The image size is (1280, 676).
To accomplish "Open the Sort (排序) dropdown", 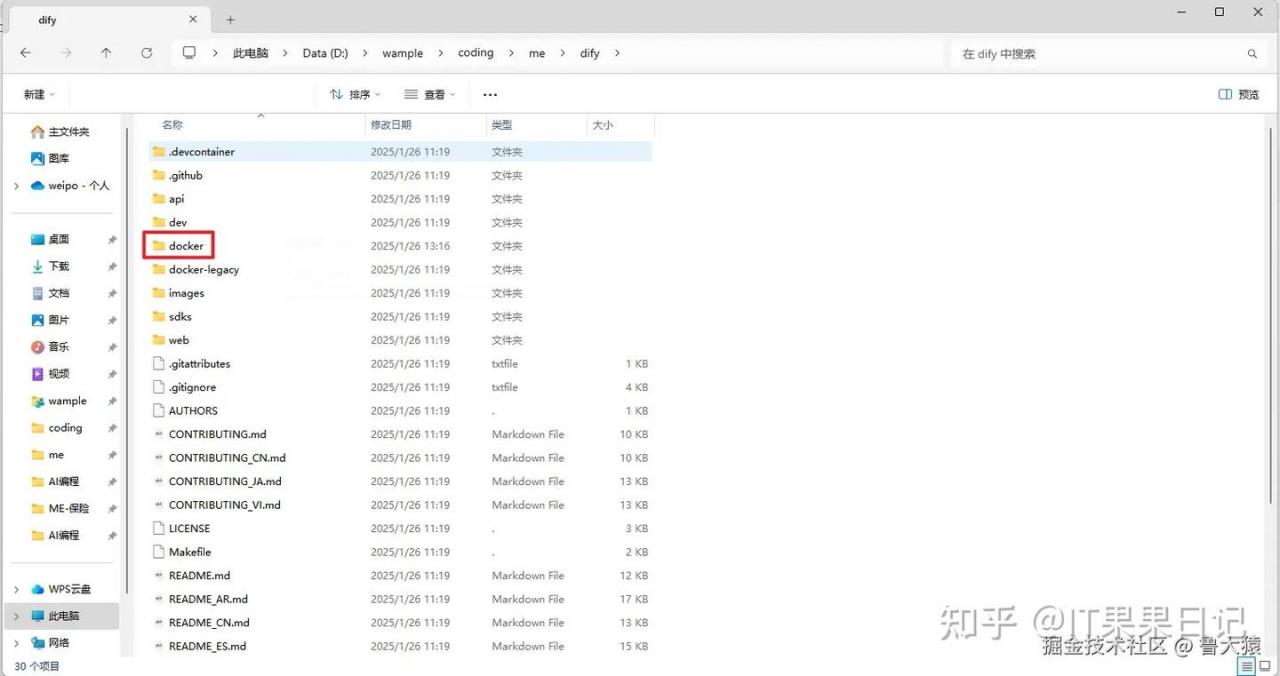I will coord(356,94).
